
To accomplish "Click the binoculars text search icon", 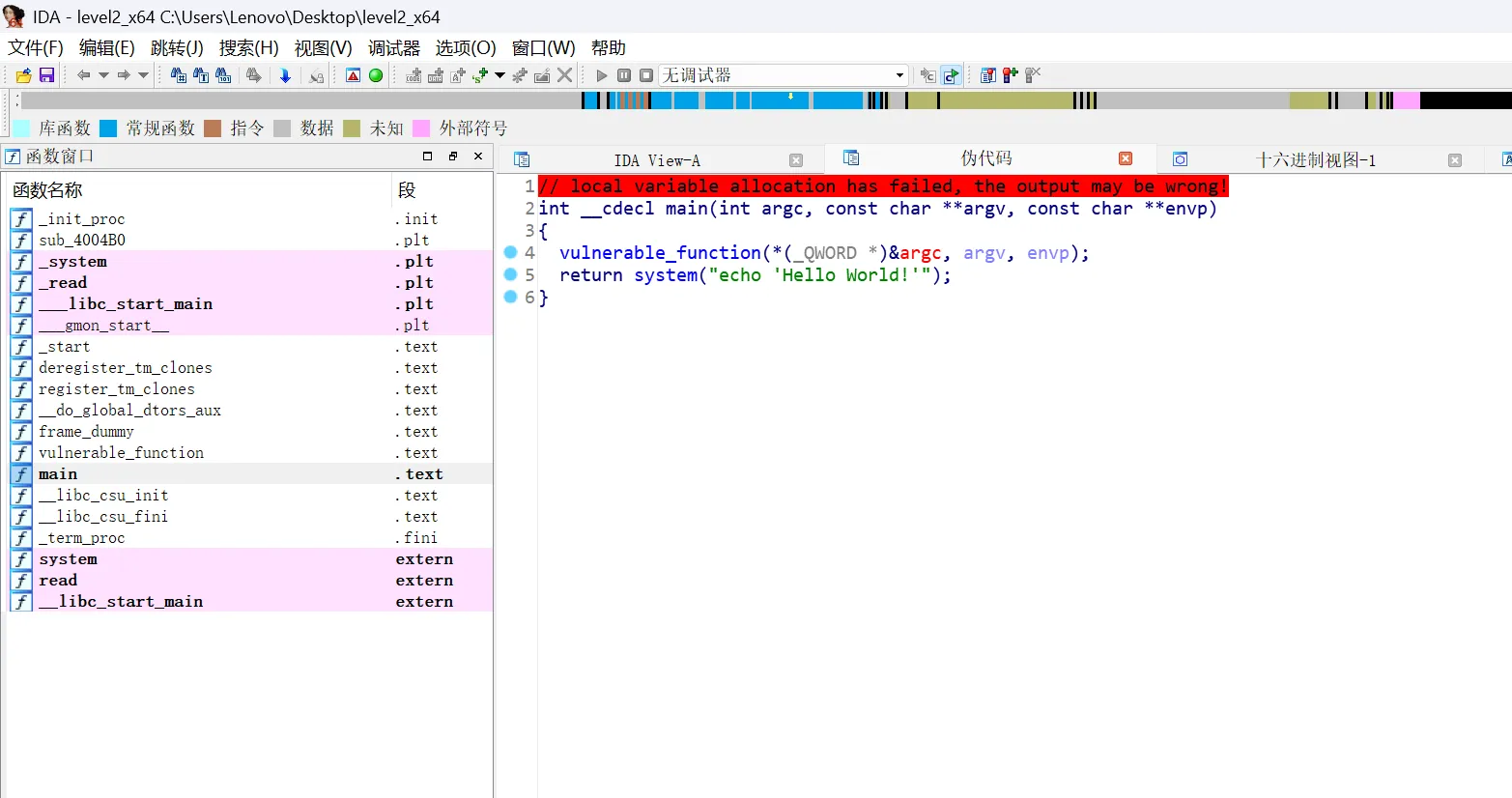I will pyautogui.click(x=201, y=75).
